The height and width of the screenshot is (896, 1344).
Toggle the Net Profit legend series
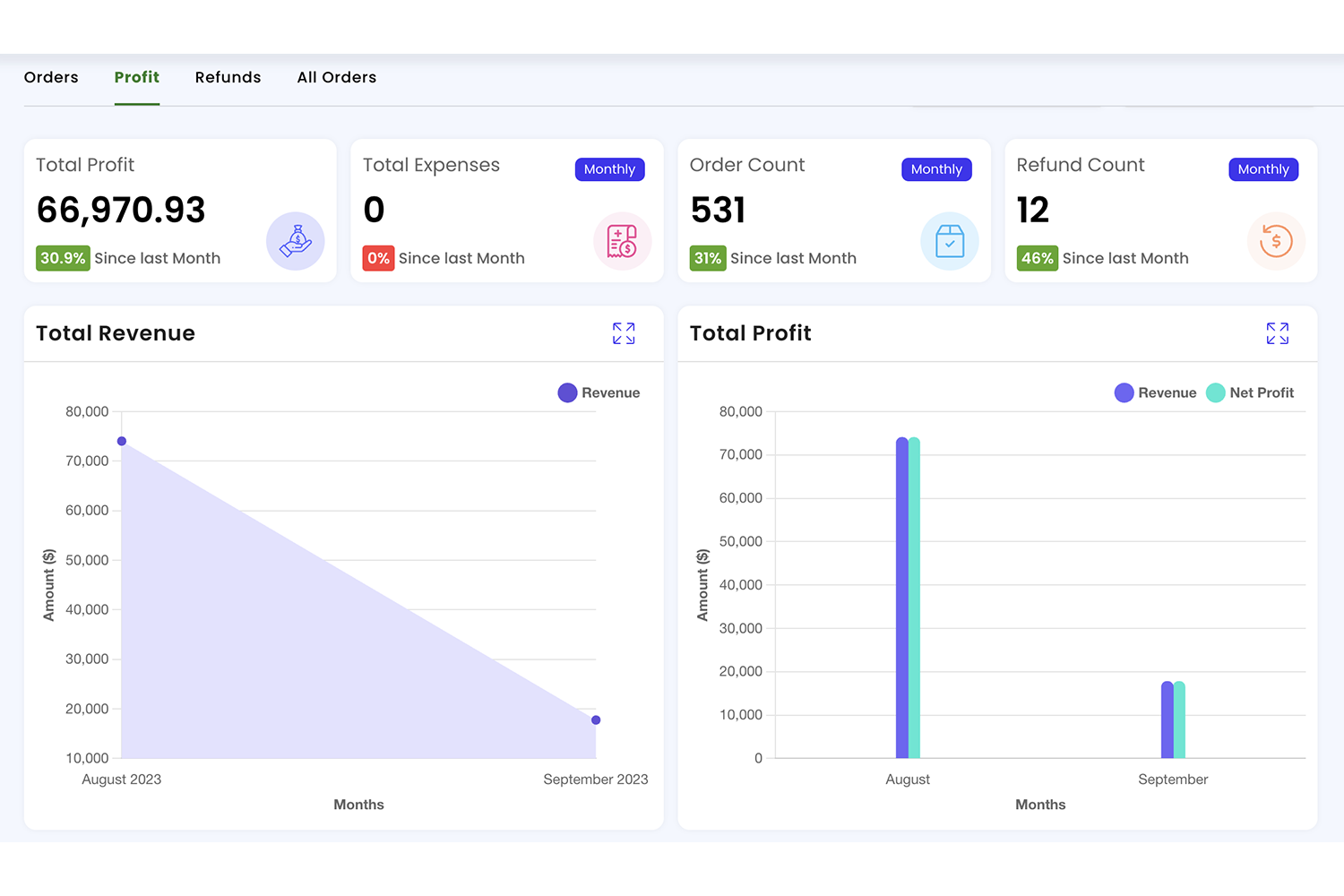coord(1250,392)
